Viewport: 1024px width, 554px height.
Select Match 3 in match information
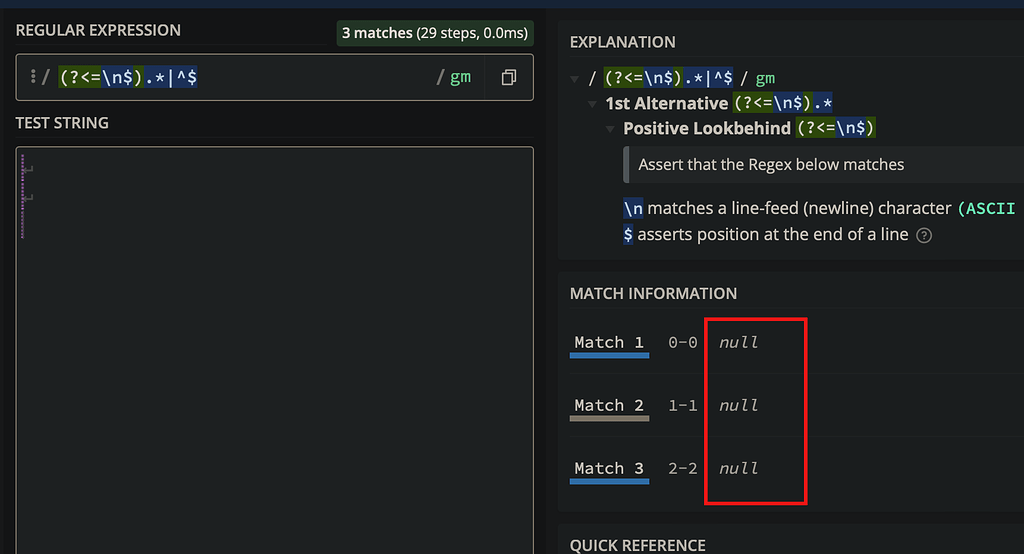point(609,468)
